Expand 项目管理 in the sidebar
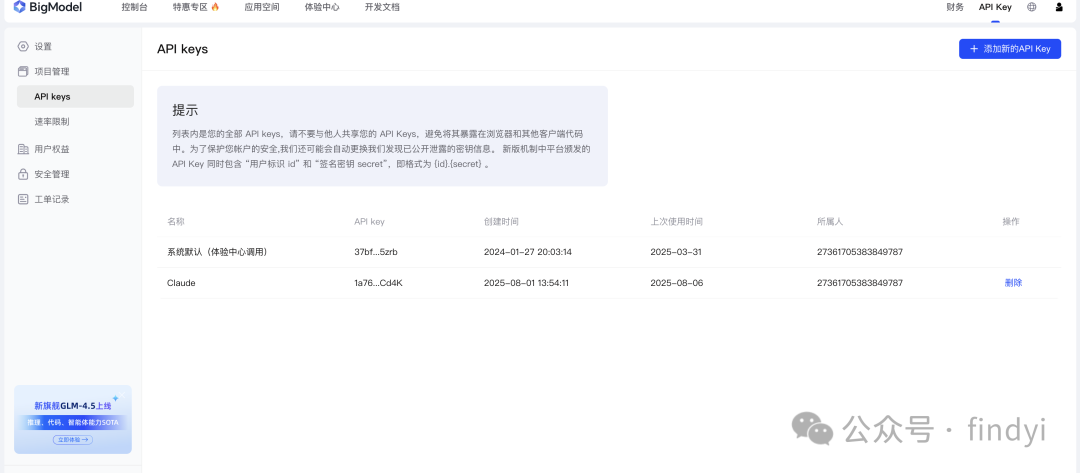 pyautogui.click(x=52, y=72)
